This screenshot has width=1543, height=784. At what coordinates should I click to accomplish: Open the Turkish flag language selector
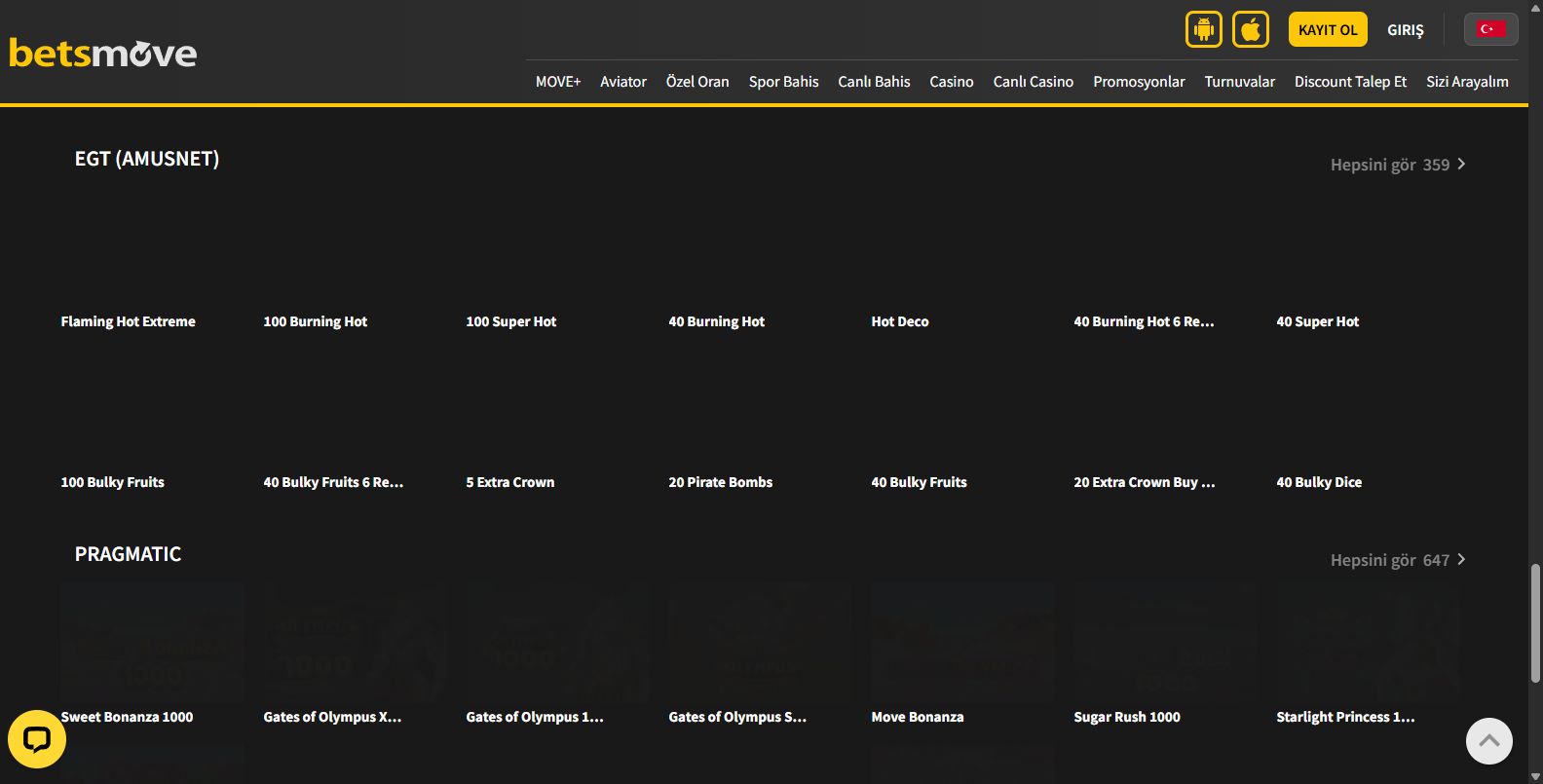[x=1489, y=29]
